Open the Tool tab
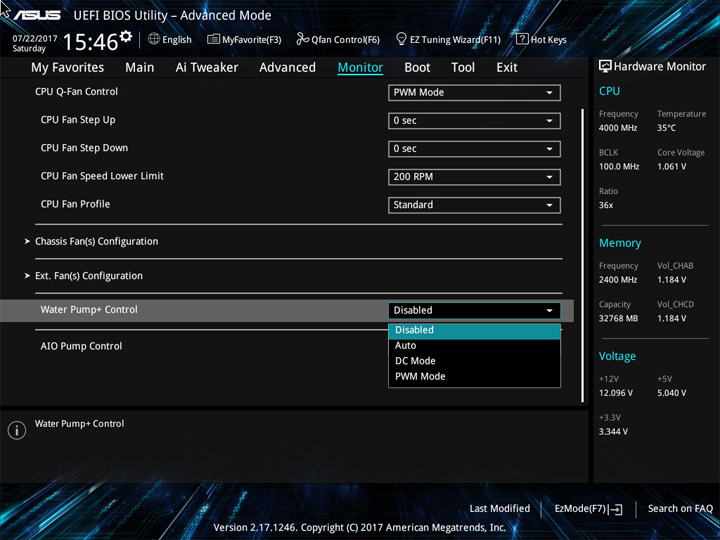 463,68
